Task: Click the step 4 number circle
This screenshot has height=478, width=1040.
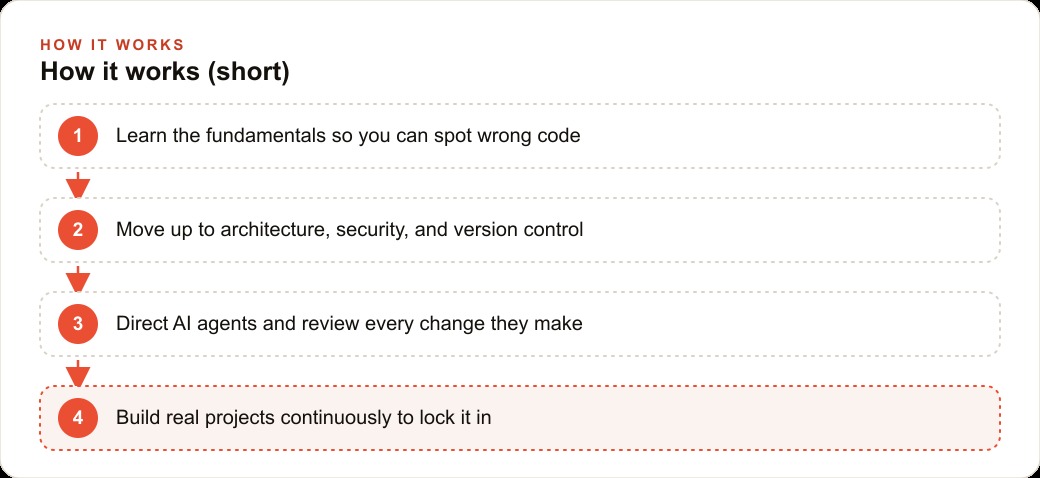Action: coord(78,418)
